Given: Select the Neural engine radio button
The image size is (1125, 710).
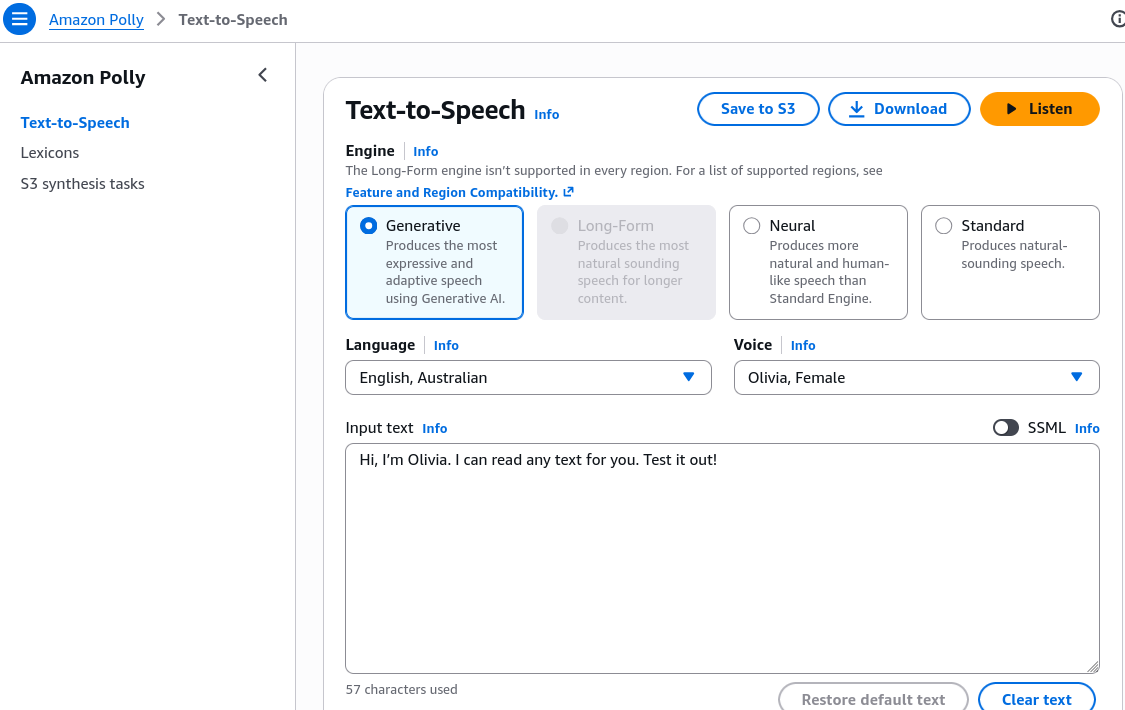Looking at the screenshot, I should click(x=751, y=226).
